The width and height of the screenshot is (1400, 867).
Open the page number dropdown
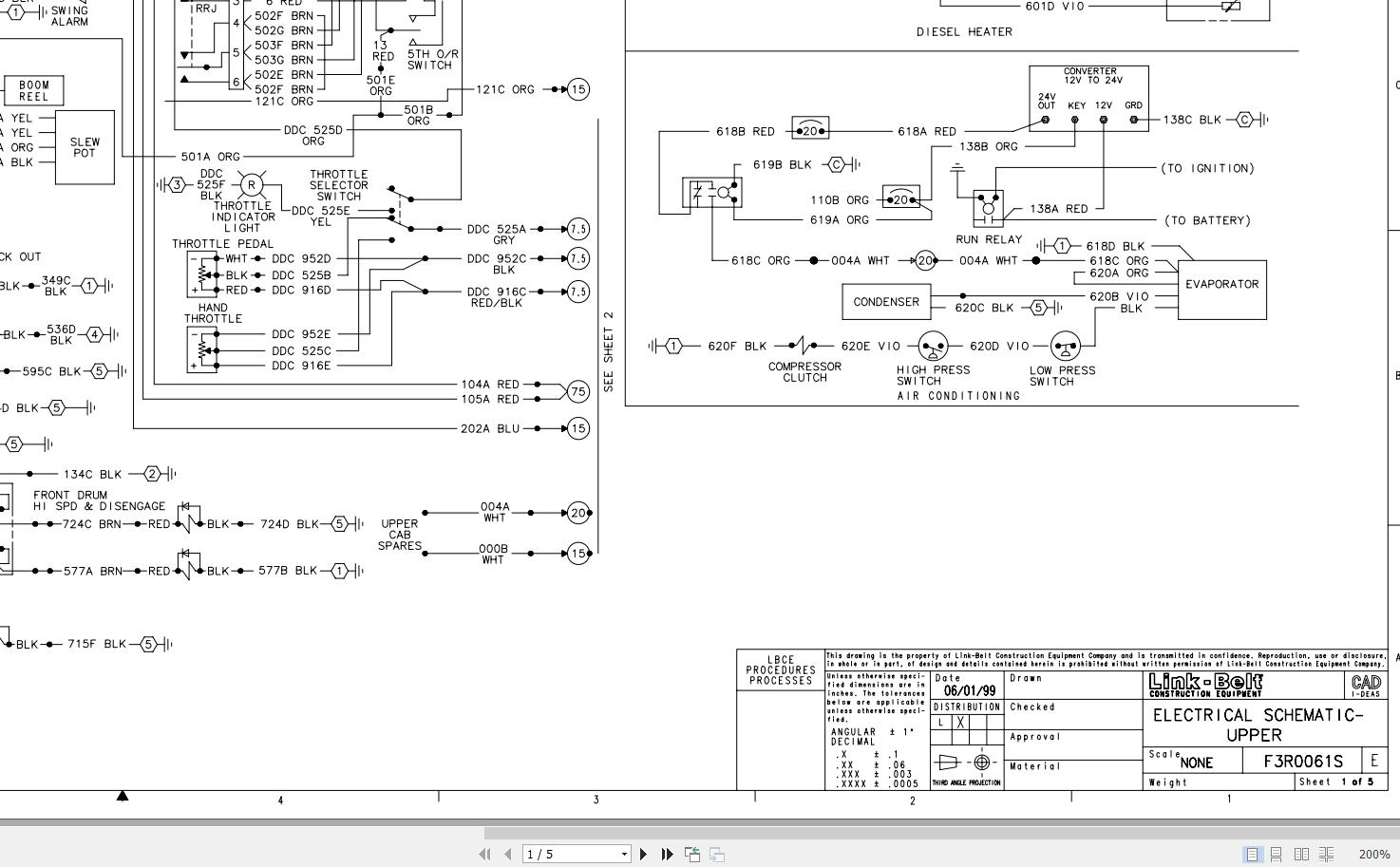pyautogui.click(x=622, y=854)
